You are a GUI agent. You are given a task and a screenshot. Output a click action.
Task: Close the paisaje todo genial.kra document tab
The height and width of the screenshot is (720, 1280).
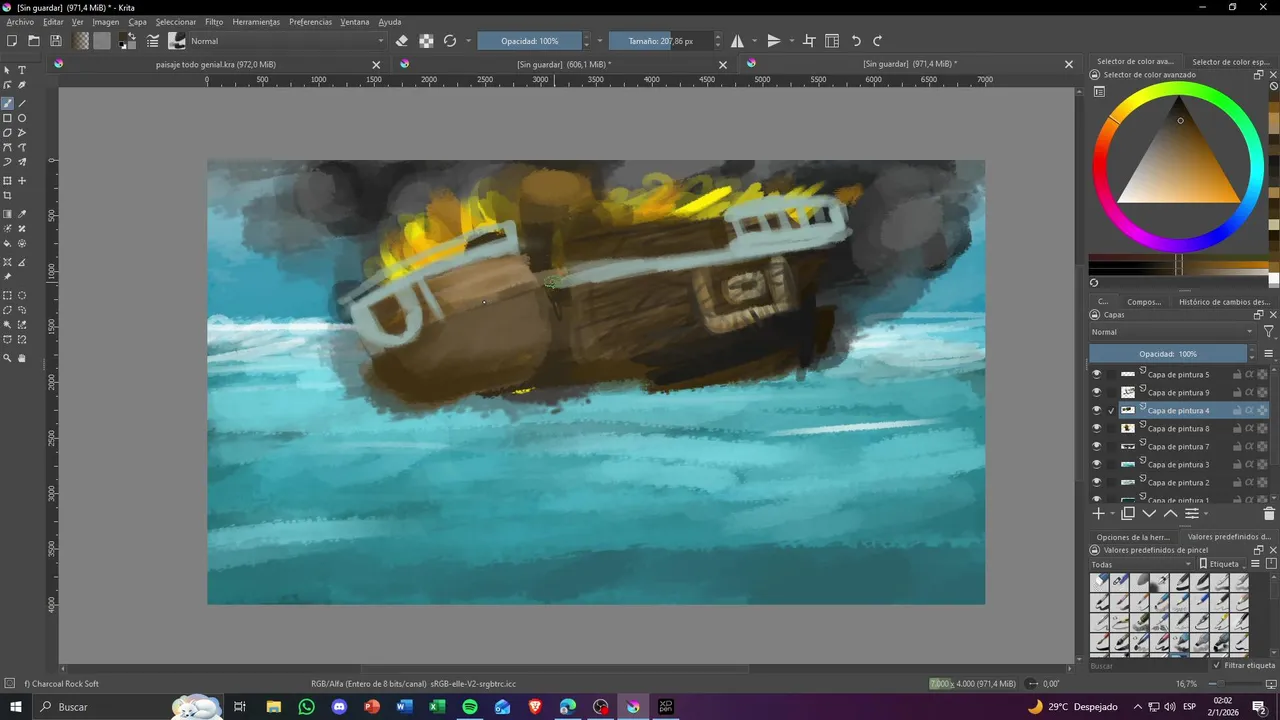tap(376, 64)
